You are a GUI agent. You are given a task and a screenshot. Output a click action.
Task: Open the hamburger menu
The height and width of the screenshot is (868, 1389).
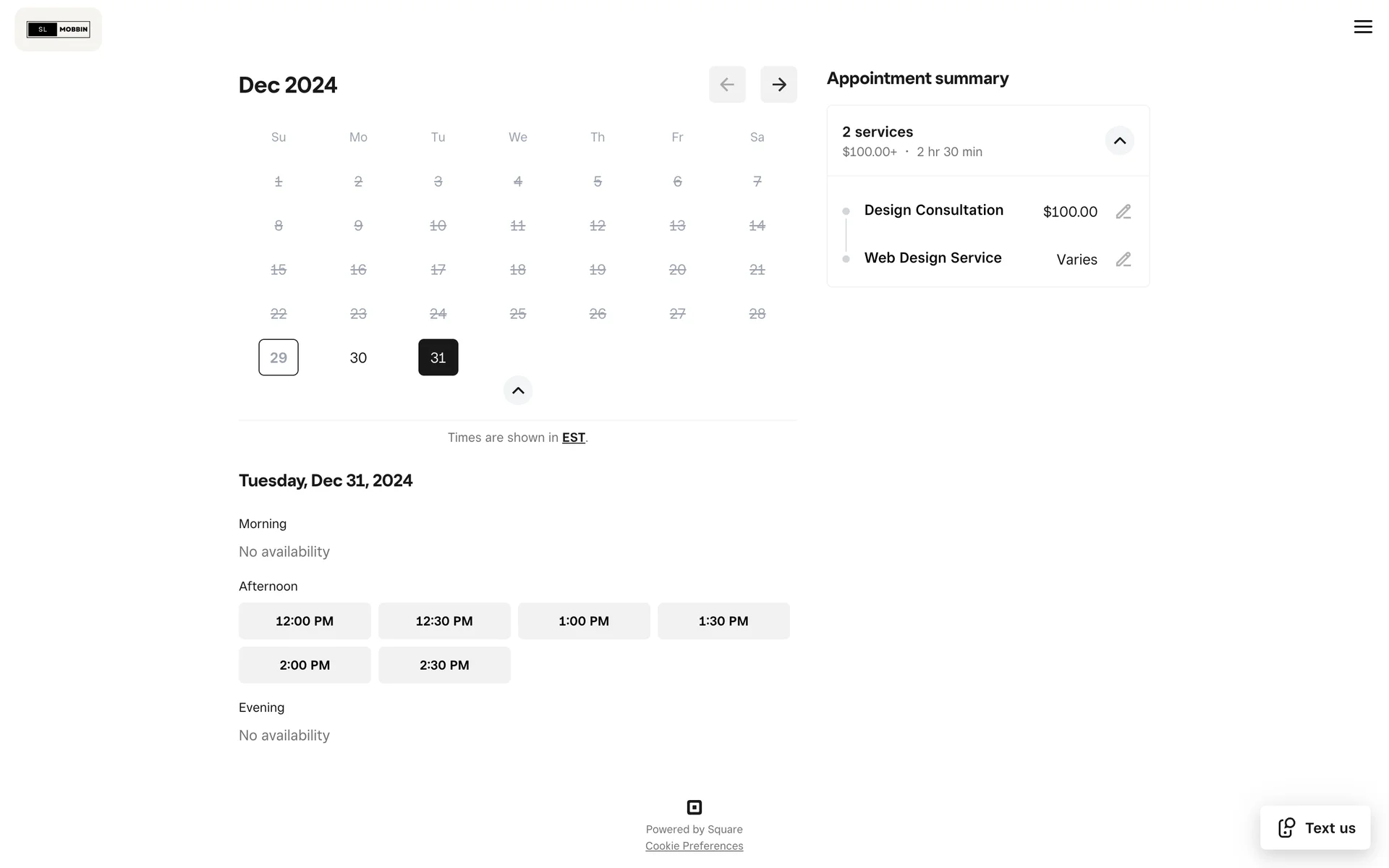(x=1363, y=27)
